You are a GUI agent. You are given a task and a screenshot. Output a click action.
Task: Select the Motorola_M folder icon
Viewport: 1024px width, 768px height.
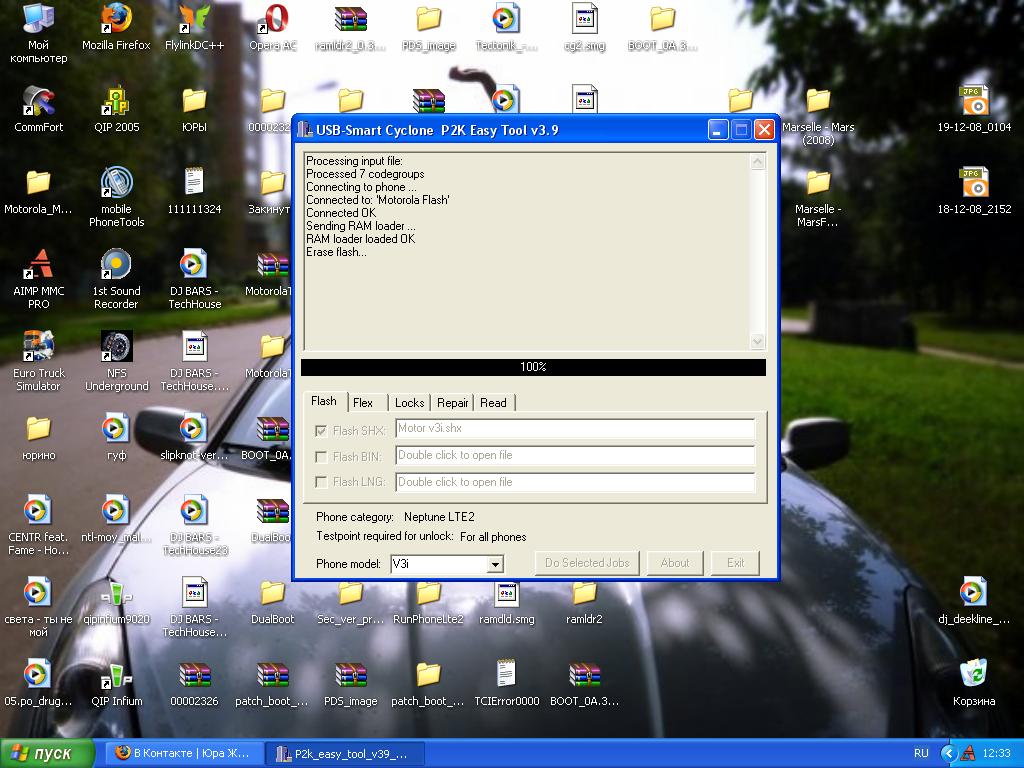pos(39,191)
